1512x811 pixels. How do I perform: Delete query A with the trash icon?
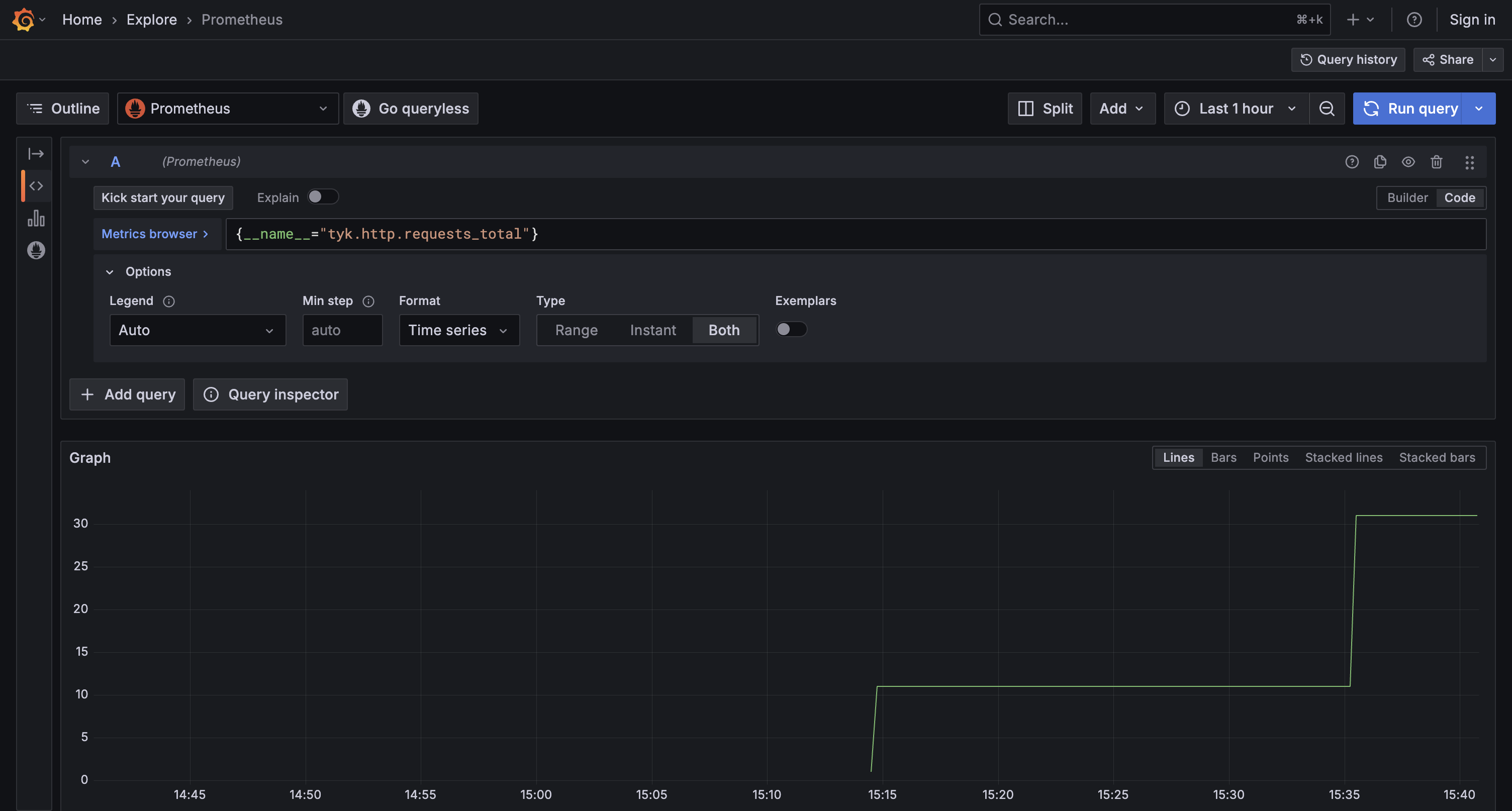point(1436,162)
